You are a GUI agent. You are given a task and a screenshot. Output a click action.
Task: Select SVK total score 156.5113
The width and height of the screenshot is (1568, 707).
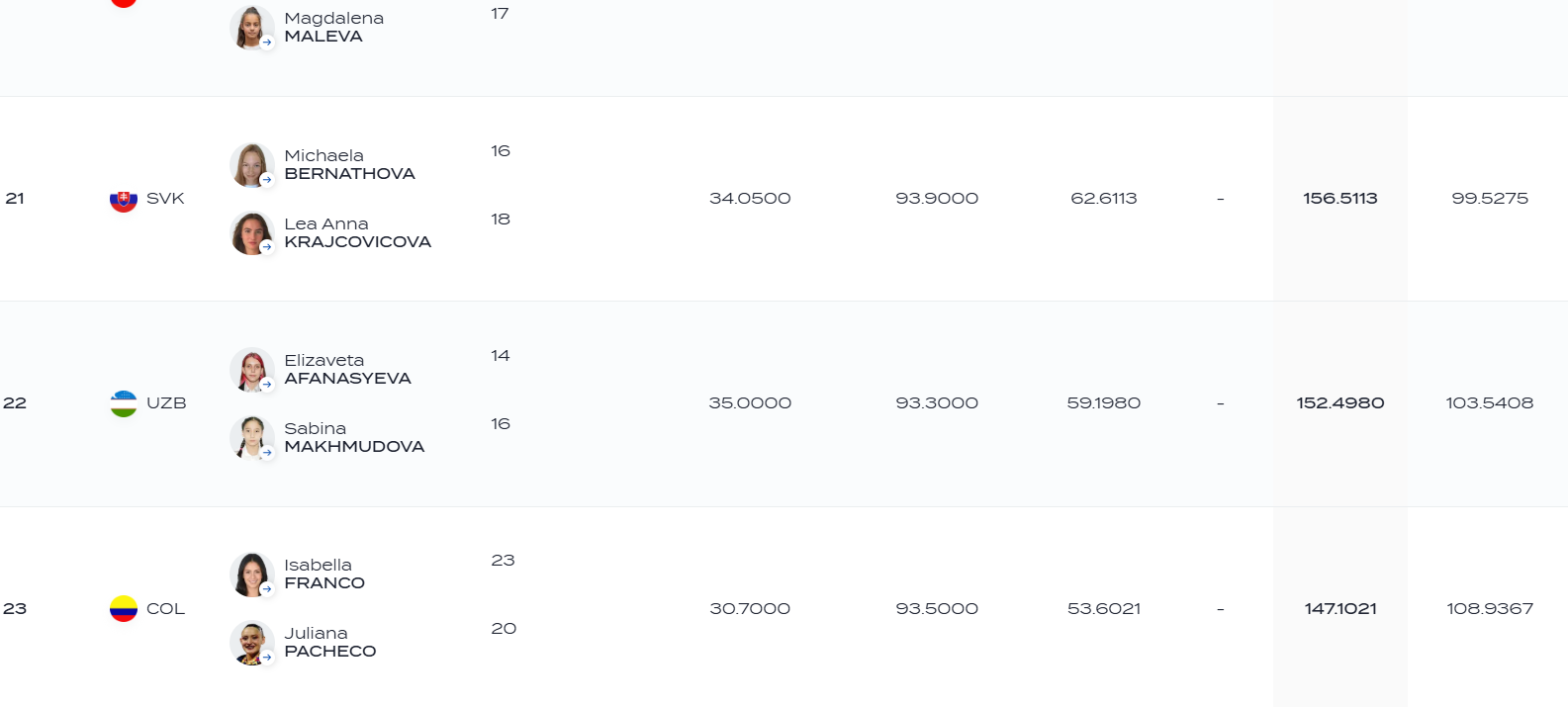click(1340, 199)
